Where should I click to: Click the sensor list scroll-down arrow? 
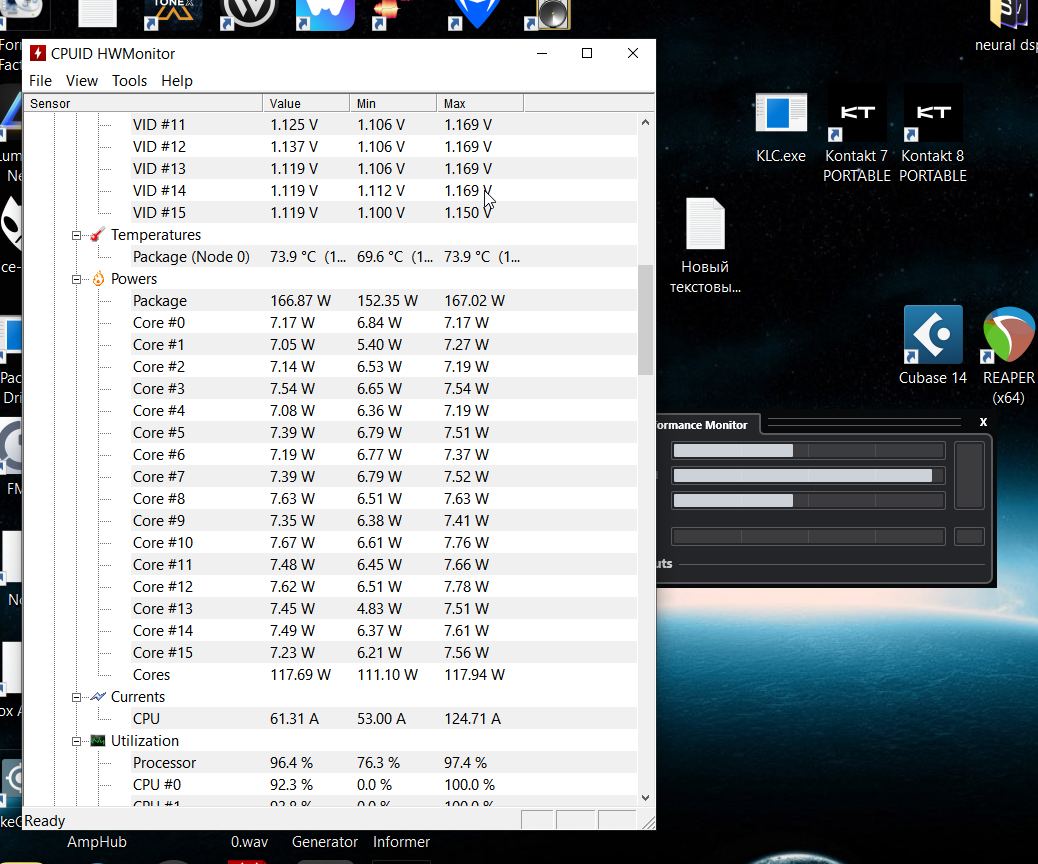coord(645,798)
